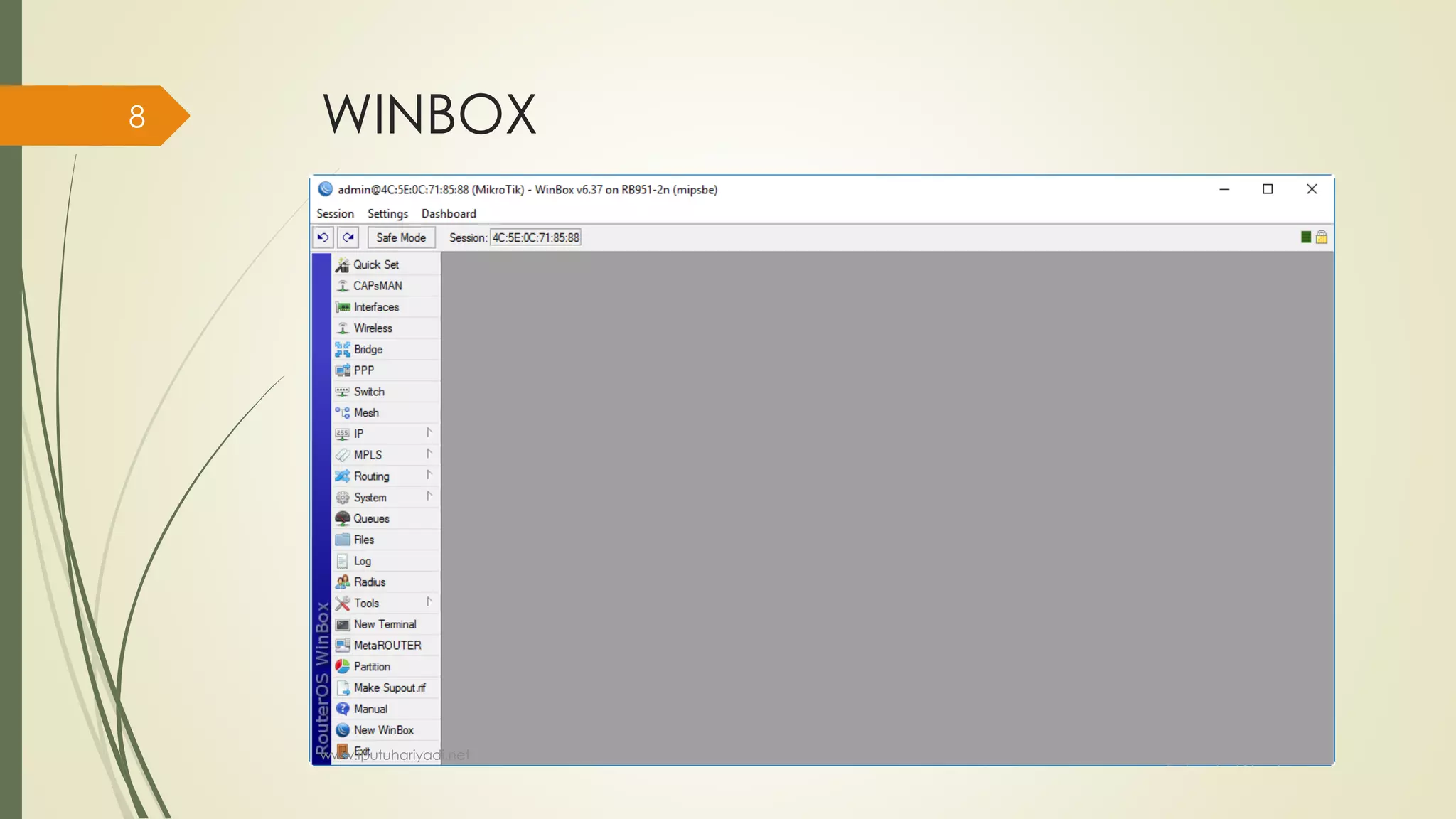
Task: Maximize the WinBox window
Action: coord(1268,189)
